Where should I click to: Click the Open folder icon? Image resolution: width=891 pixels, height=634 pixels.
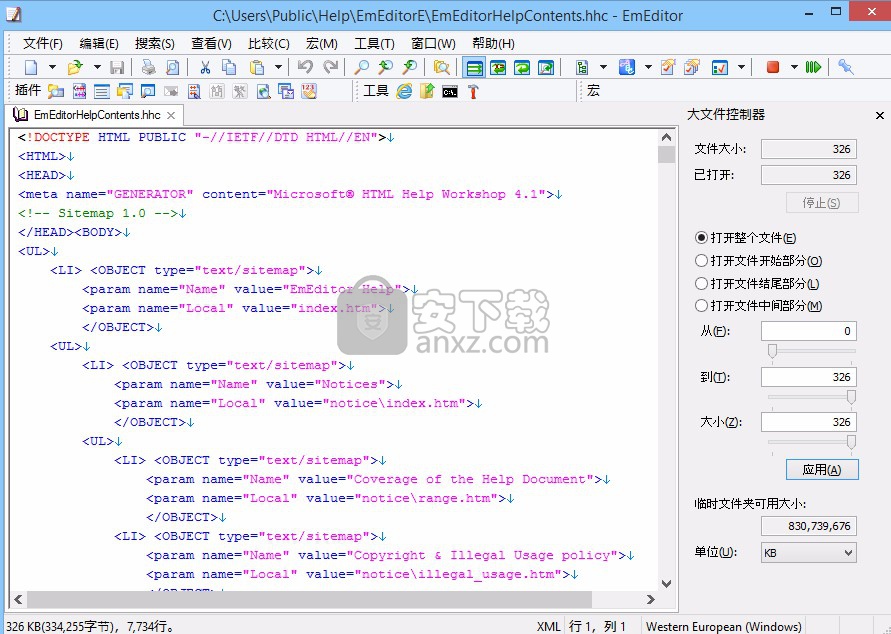point(75,68)
